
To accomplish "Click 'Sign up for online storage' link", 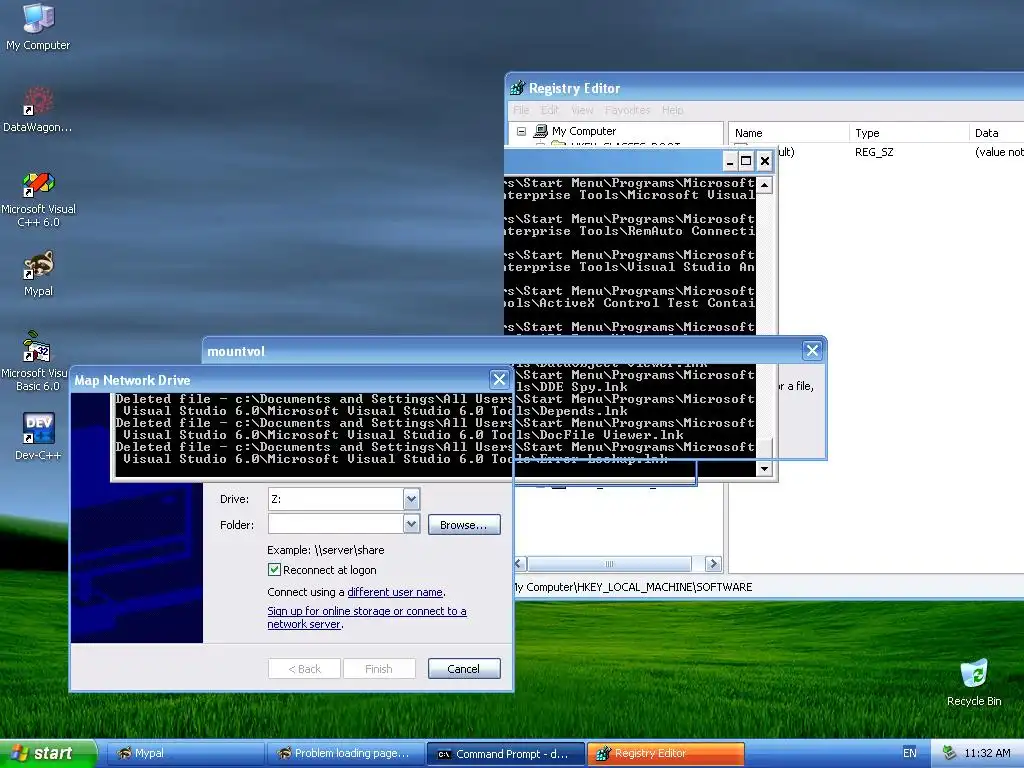I will click(366, 618).
